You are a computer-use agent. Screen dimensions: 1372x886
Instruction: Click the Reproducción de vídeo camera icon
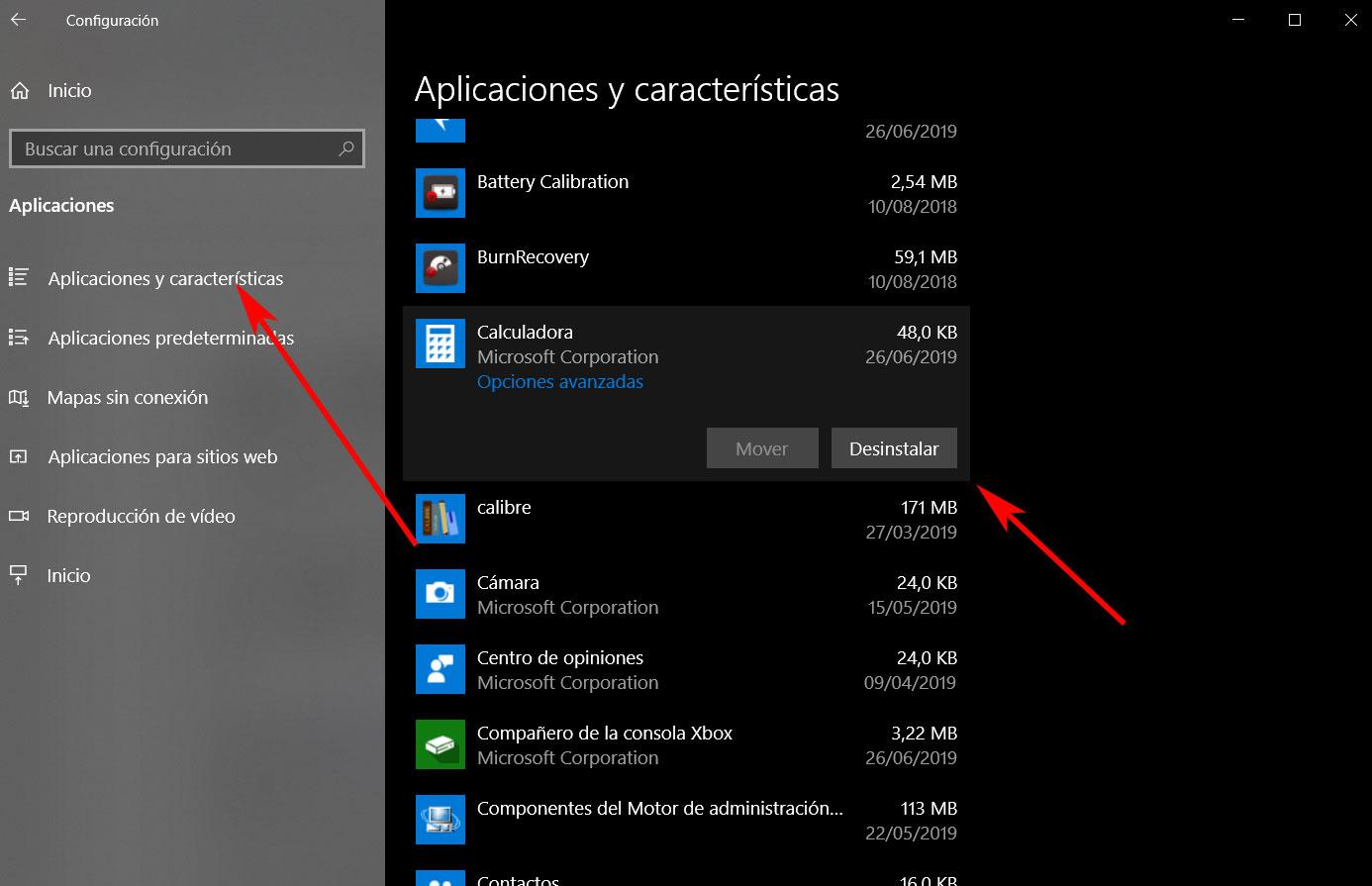click(18, 516)
